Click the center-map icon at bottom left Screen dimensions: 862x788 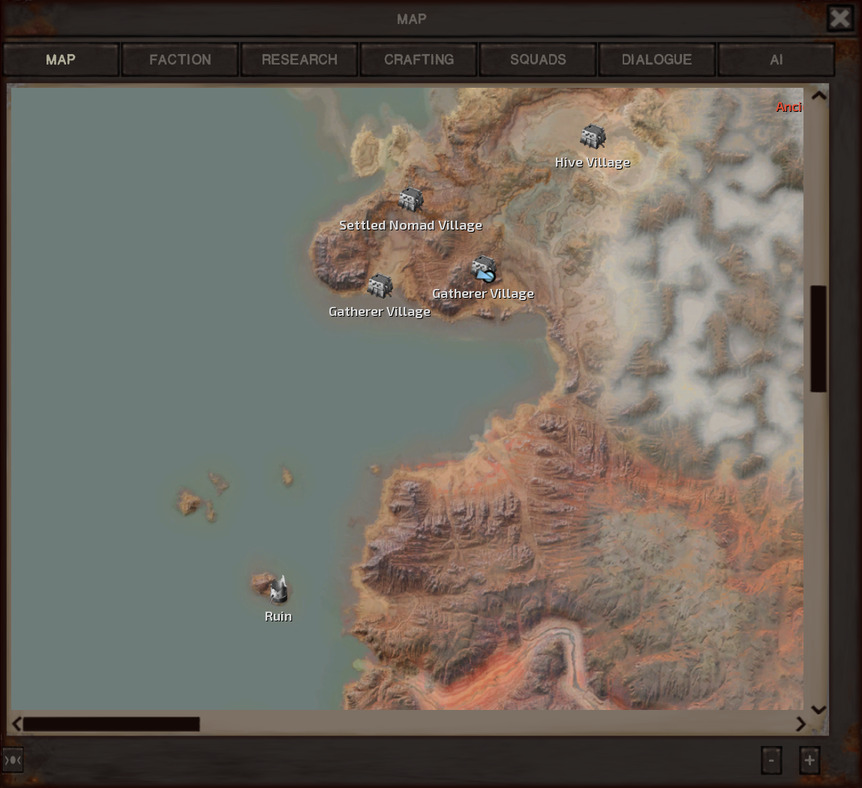point(12,760)
